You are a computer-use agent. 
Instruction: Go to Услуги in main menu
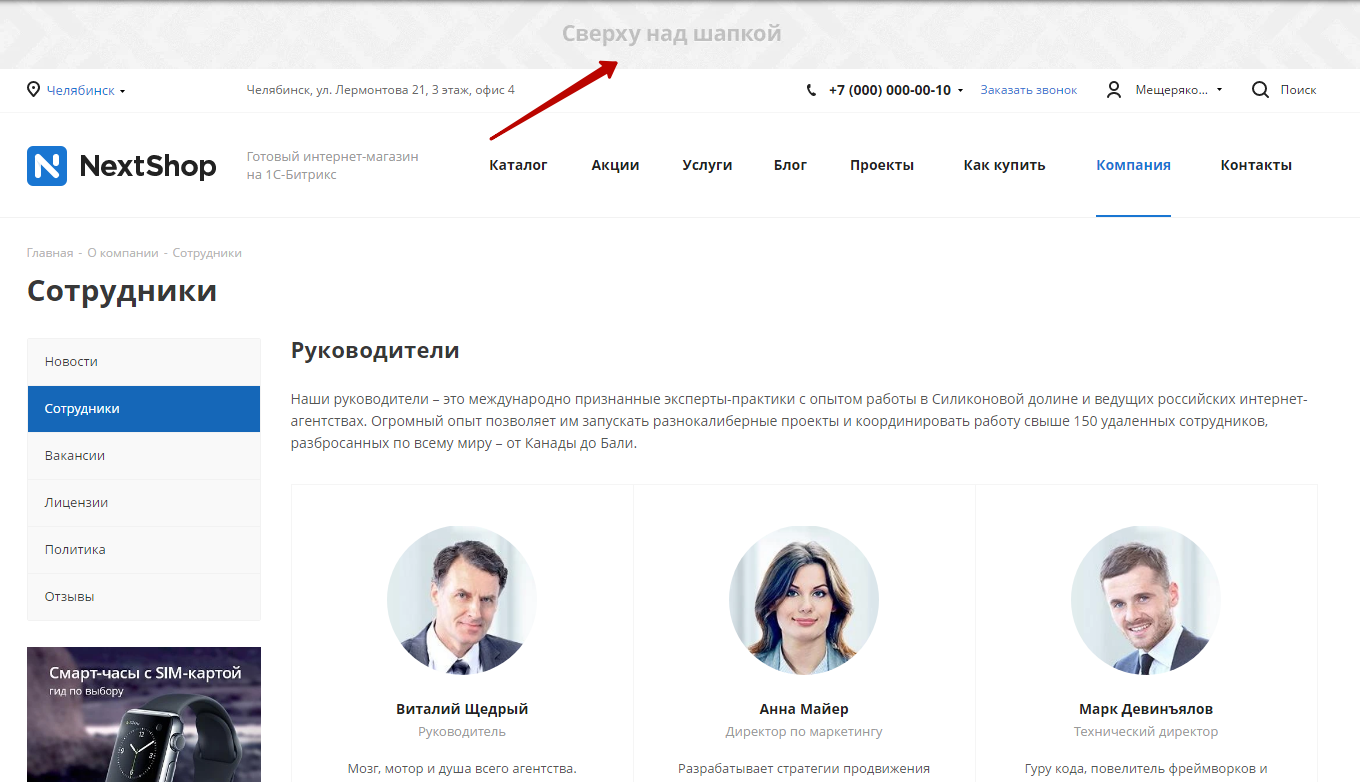707,165
